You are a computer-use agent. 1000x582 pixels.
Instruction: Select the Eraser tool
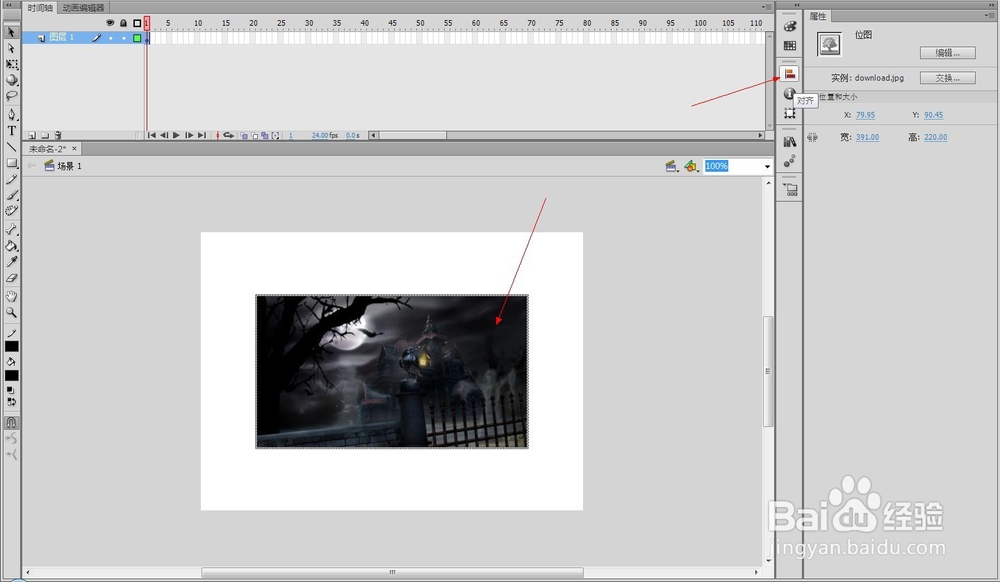pyautogui.click(x=11, y=278)
